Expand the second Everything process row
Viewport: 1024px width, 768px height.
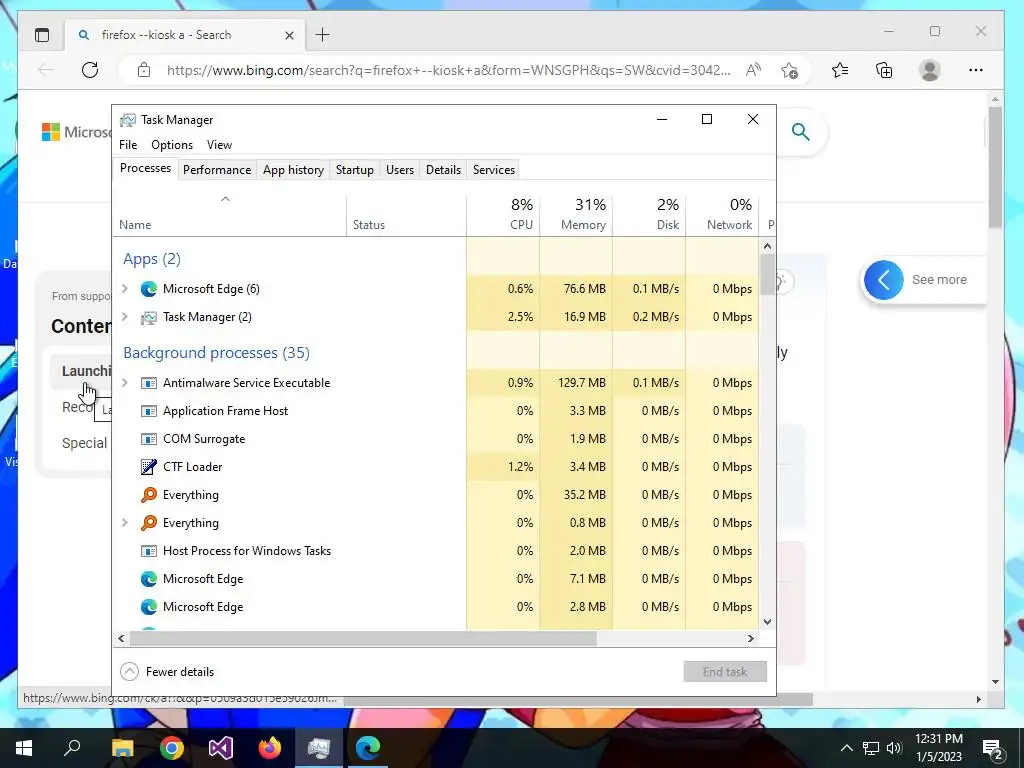pos(125,522)
